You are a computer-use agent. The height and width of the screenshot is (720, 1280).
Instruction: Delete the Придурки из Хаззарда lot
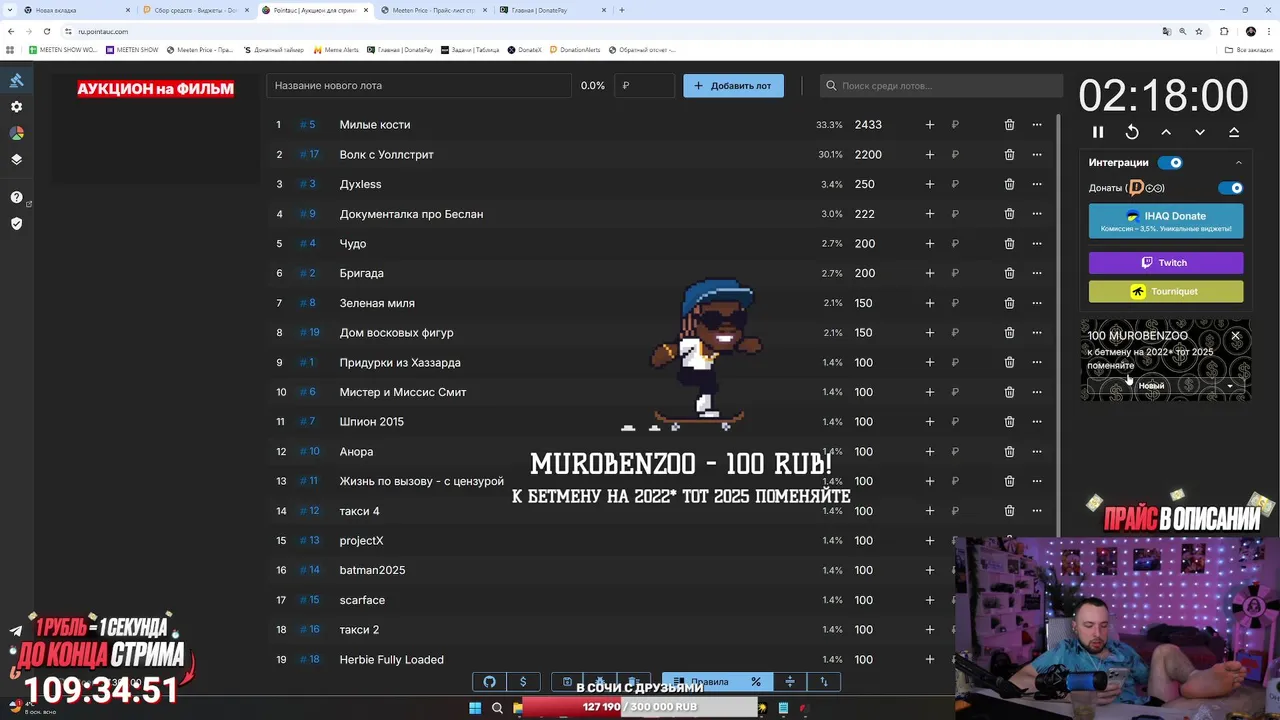1009,362
